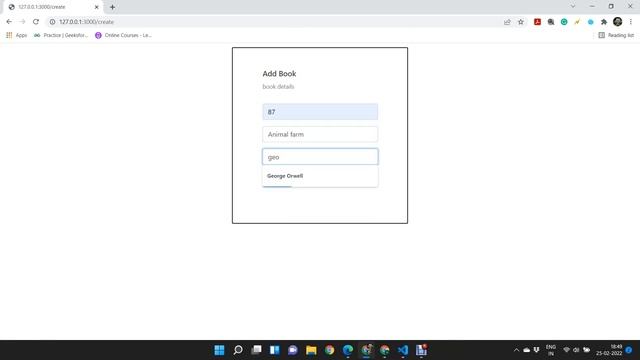
Task: Click the Add Book heading
Action: coord(279,74)
